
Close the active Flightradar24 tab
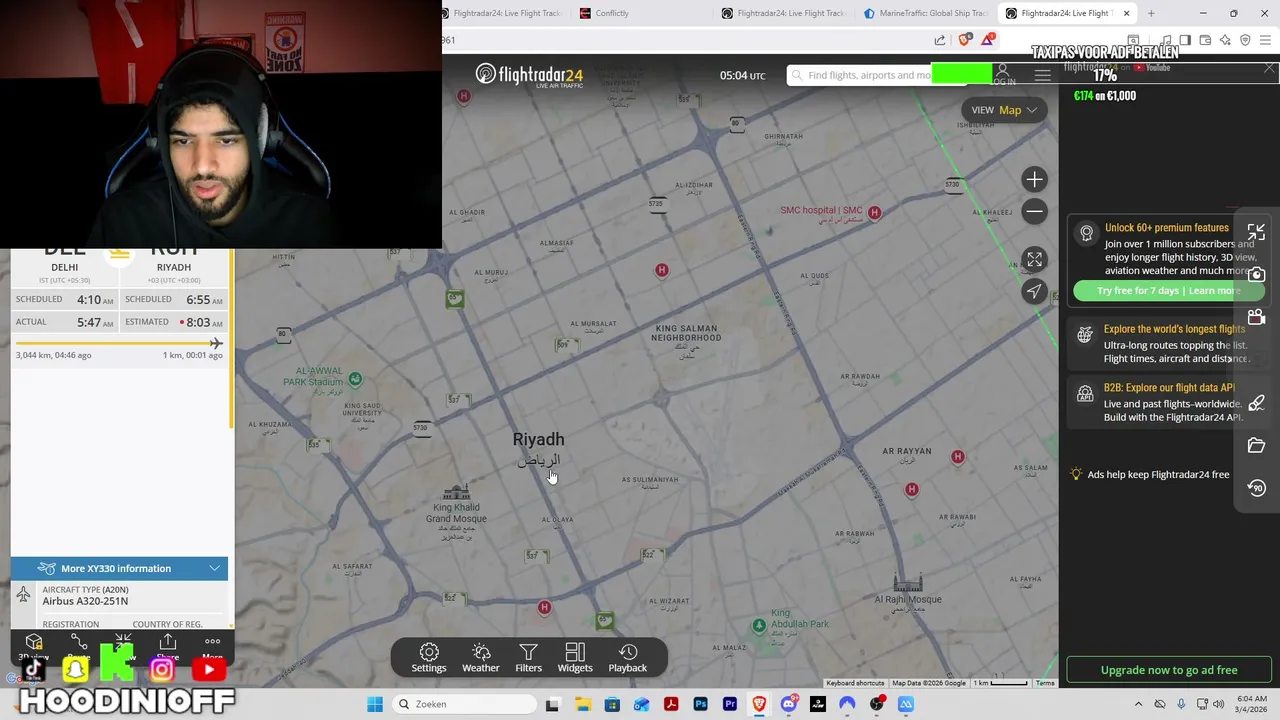[1126, 13]
